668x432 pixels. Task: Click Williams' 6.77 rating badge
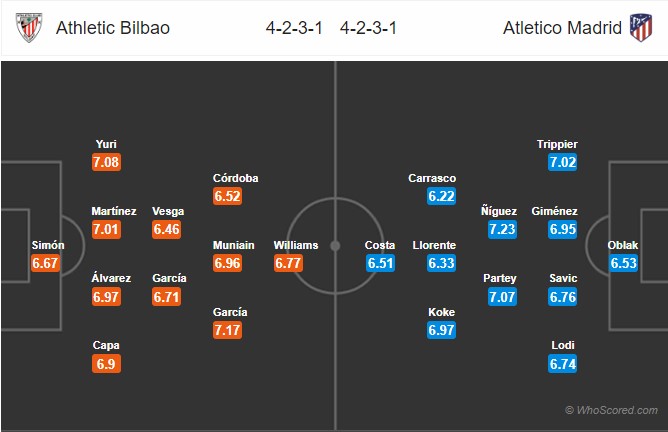pos(288,263)
